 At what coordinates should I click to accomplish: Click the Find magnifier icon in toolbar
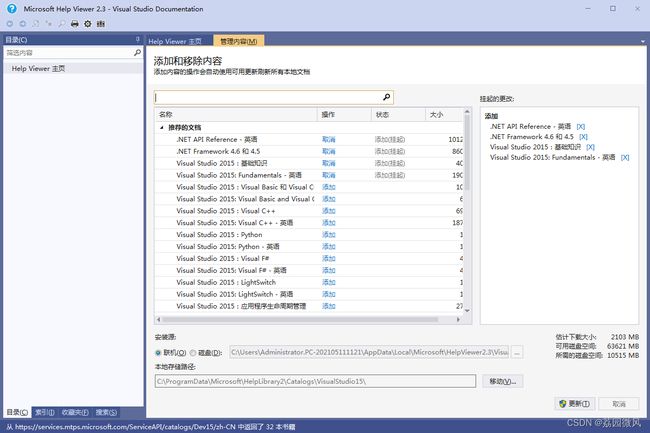pos(62,24)
